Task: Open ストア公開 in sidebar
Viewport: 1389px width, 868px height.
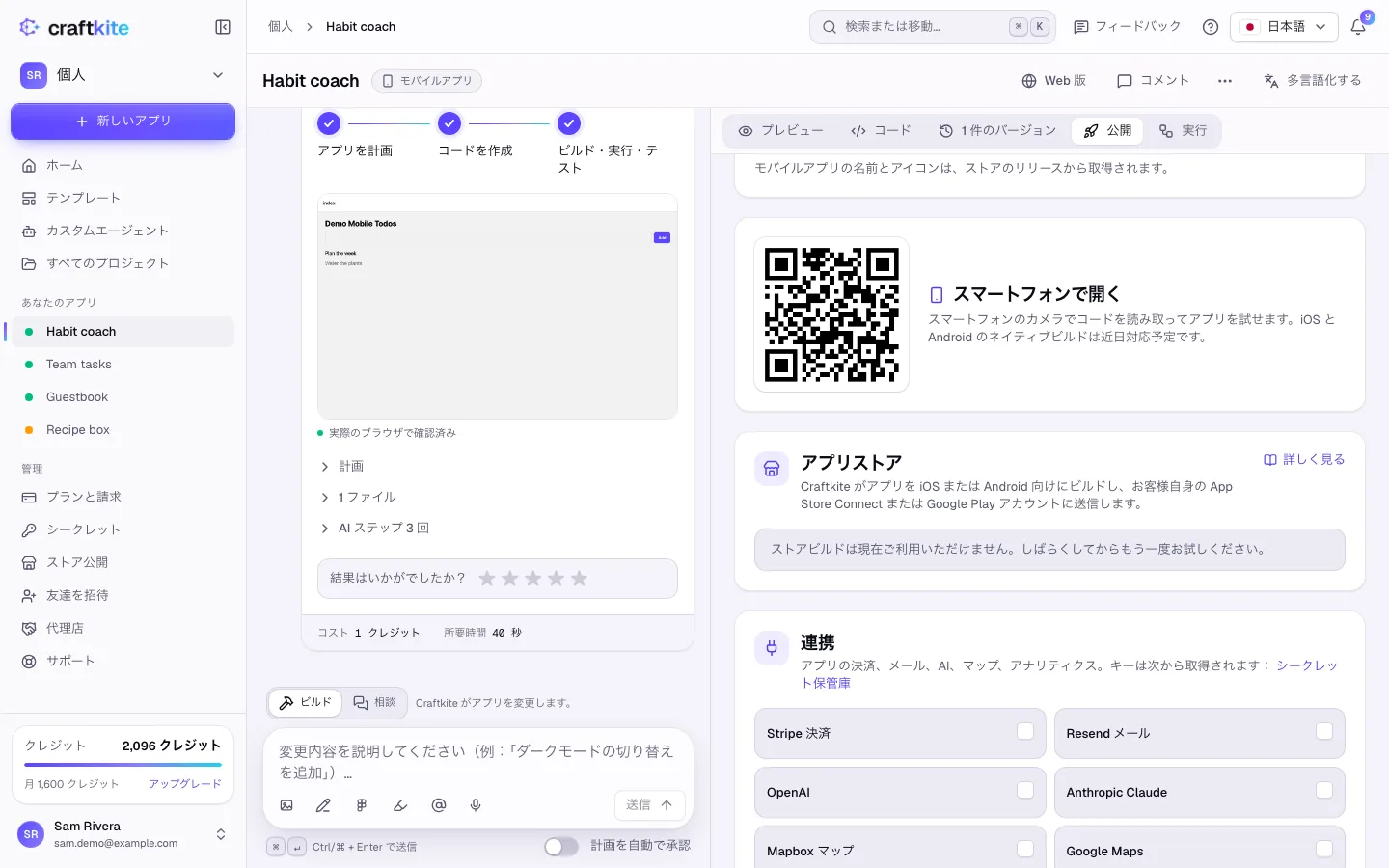Action: click(x=123, y=562)
